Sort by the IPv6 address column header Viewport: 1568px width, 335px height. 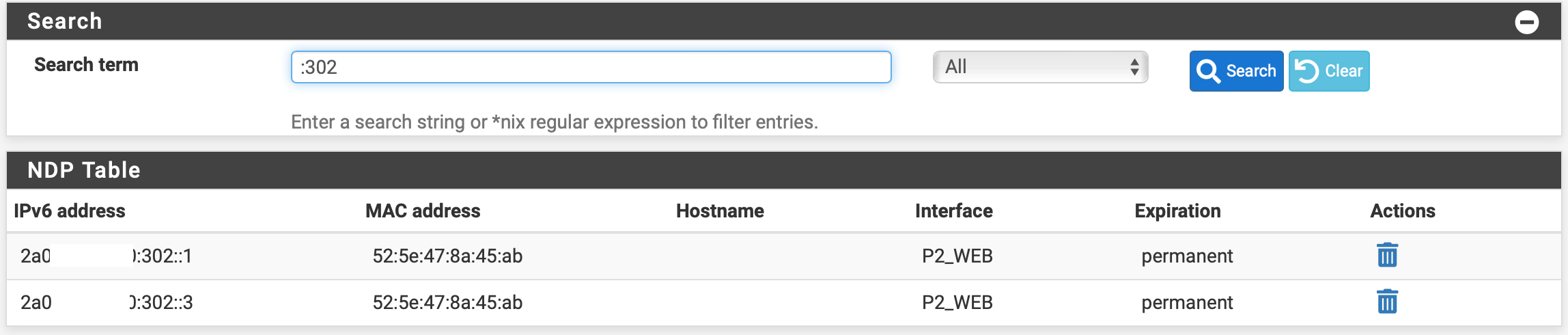[x=70, y=211]
